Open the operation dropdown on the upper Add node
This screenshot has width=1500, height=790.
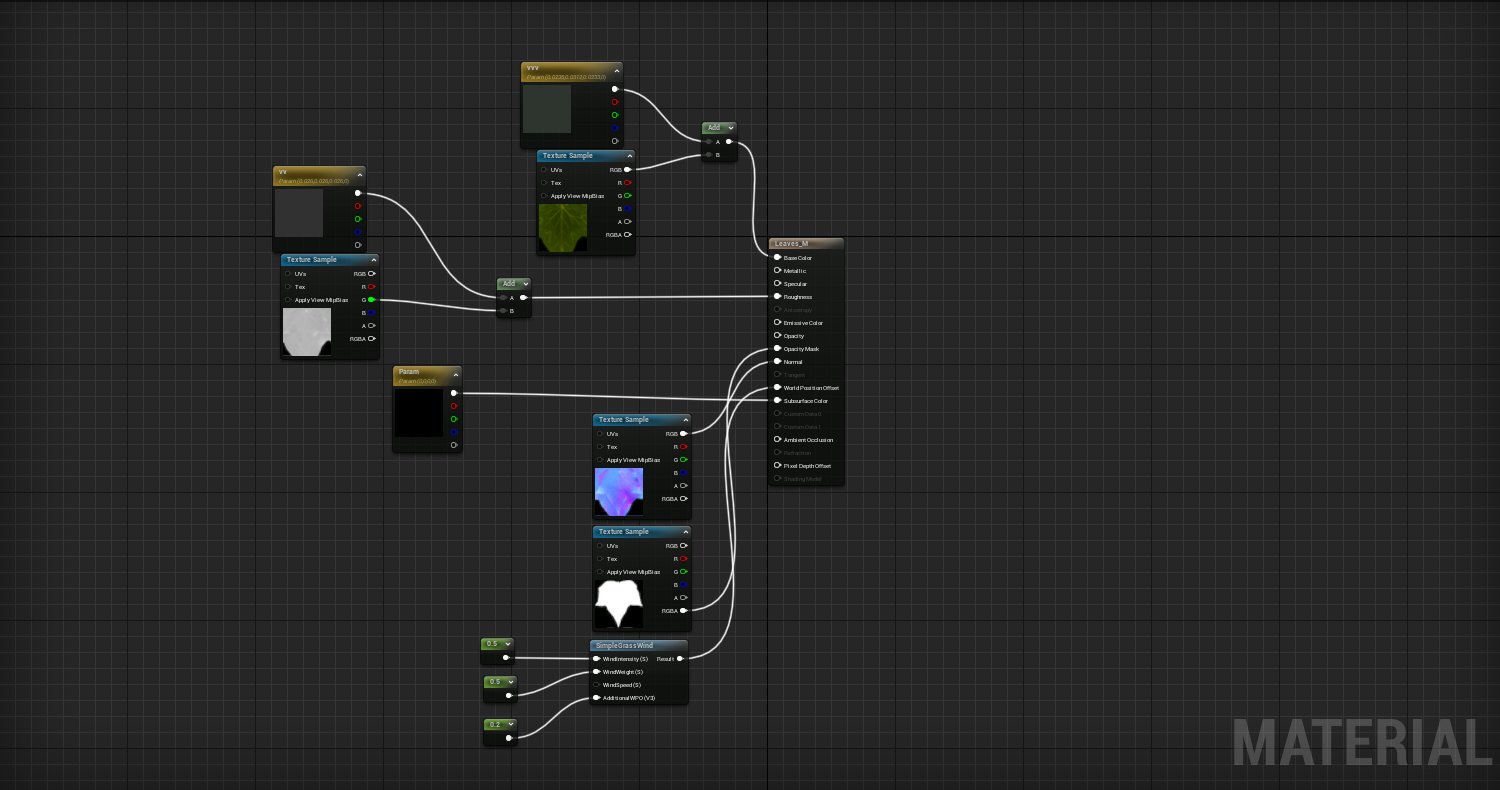point(729,127)
